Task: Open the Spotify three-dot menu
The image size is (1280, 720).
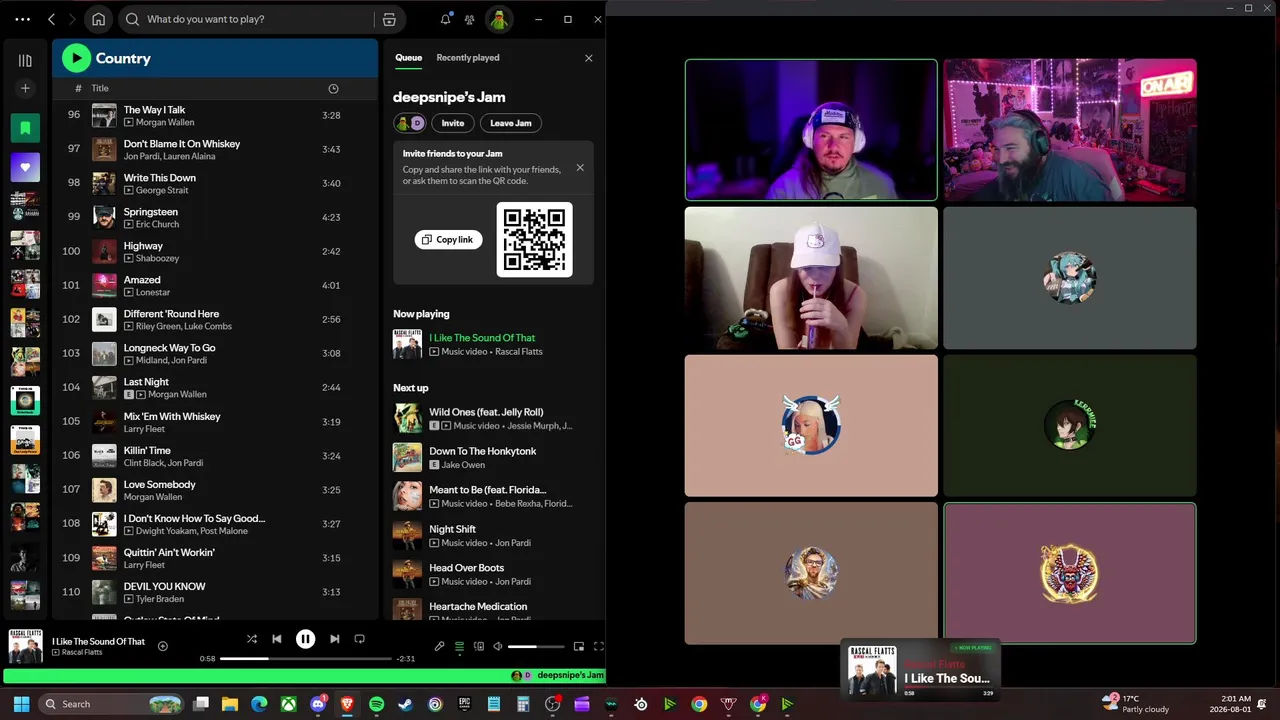Action: (23, 19)
